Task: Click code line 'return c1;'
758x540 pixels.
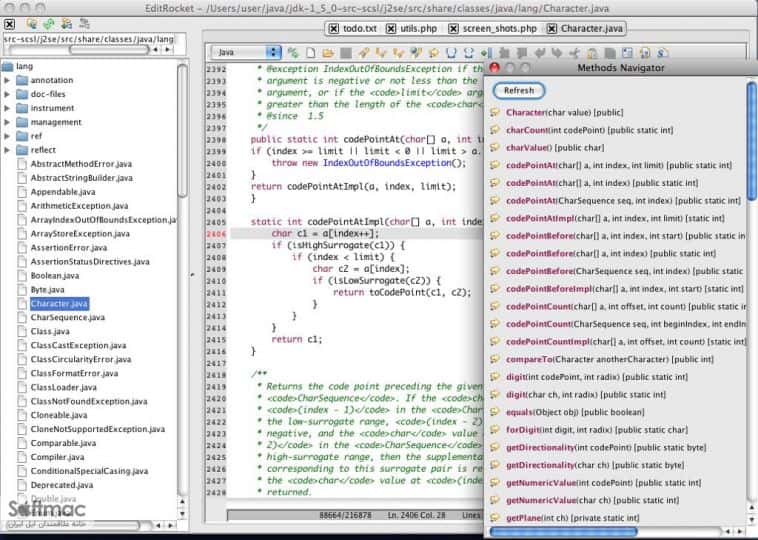Action: 296,339
